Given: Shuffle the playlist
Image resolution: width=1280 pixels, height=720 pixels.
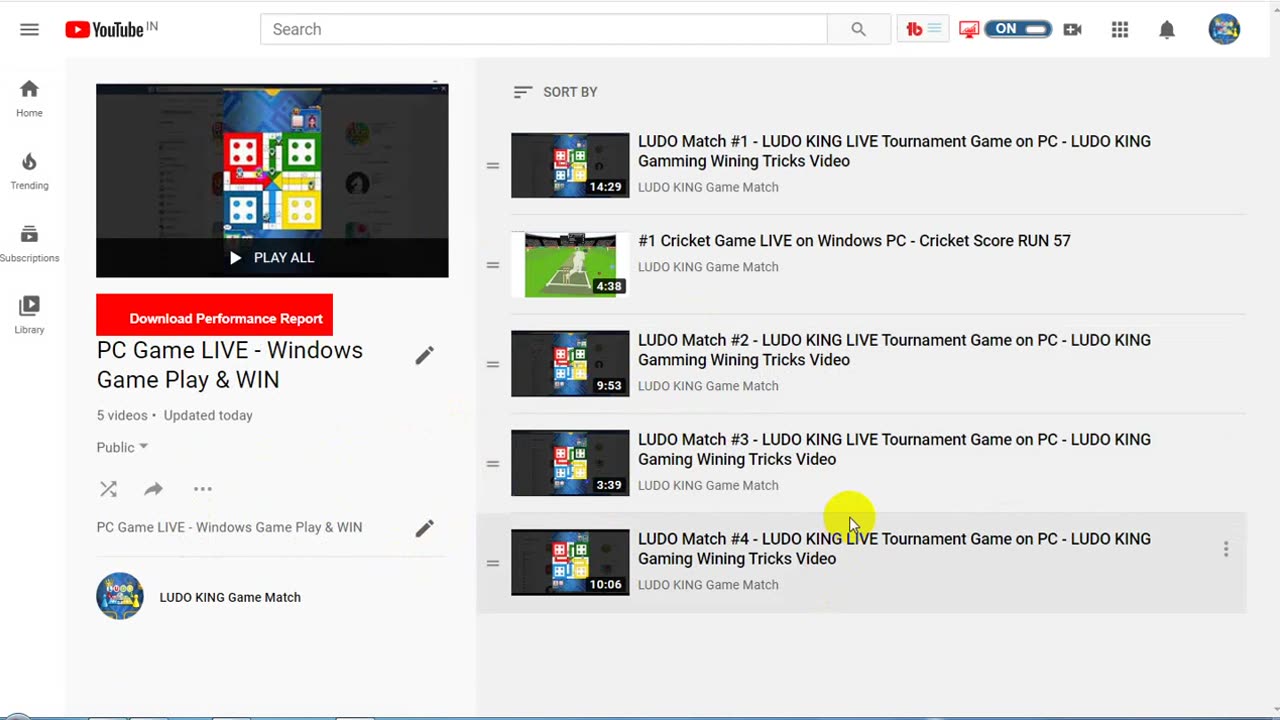Looking at the screenshot, I should [108, 489].
